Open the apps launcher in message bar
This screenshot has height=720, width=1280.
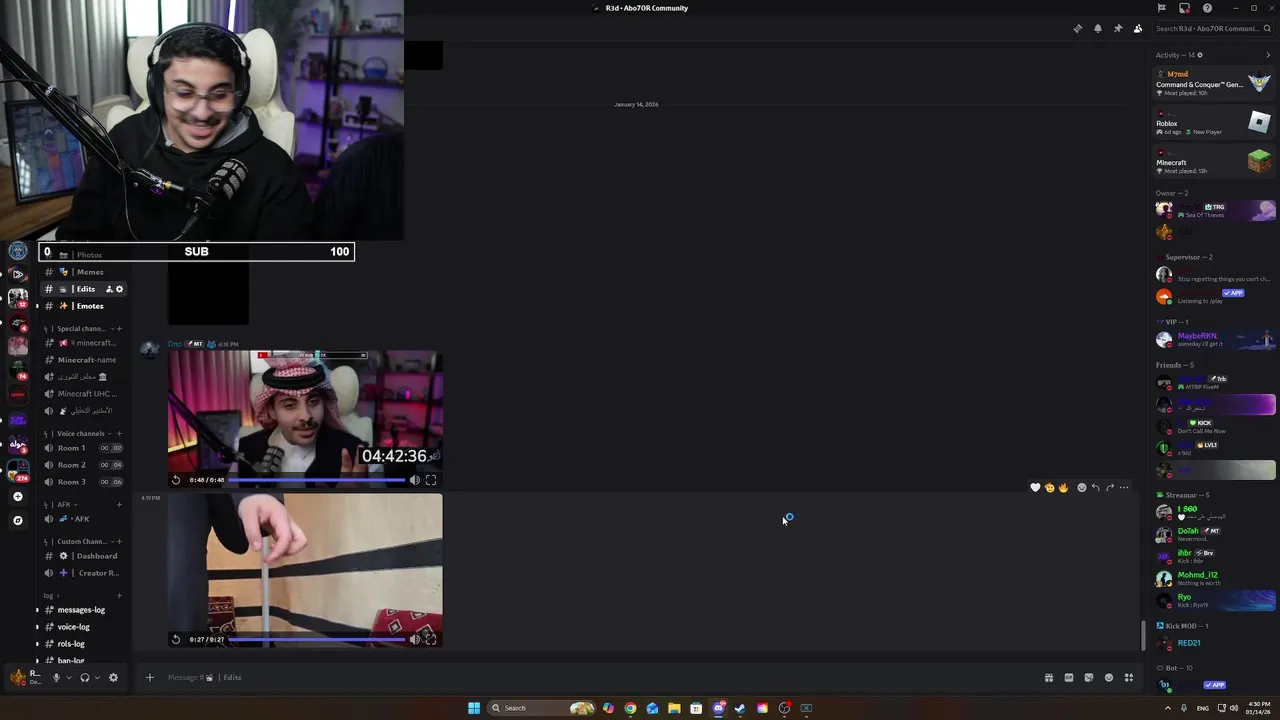(1128, 677)
